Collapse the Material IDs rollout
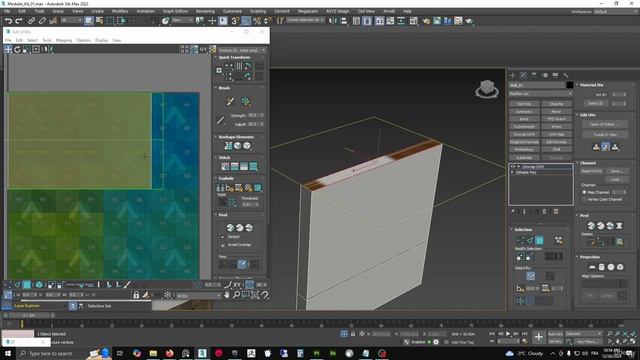 click(578, 85)
